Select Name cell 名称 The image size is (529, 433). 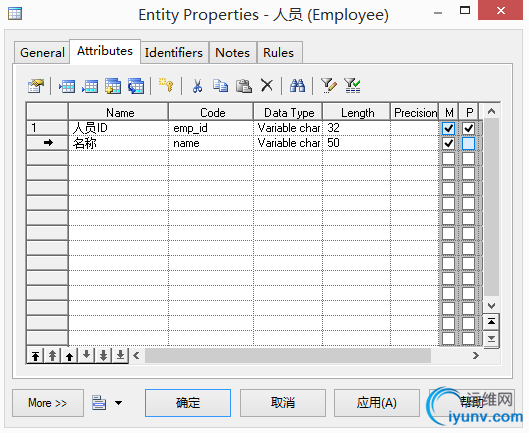pos(118,143)
